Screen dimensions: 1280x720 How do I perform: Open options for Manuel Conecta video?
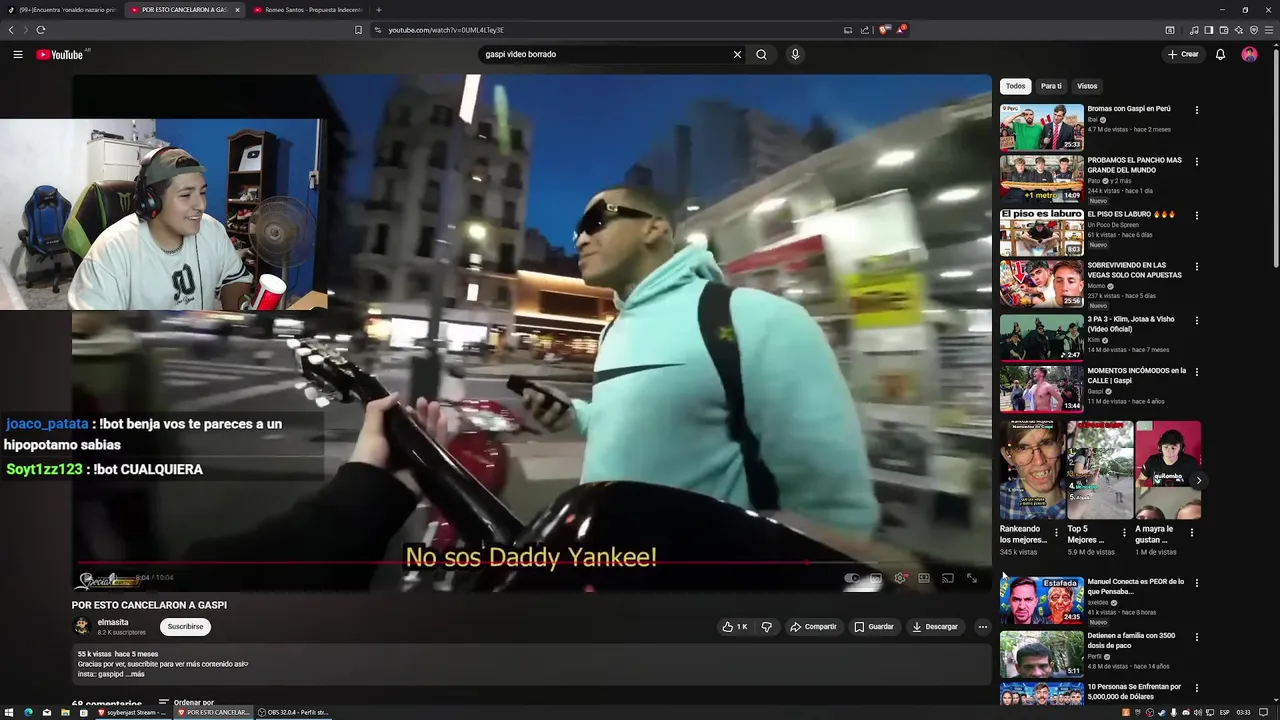tap(1196, 582)
